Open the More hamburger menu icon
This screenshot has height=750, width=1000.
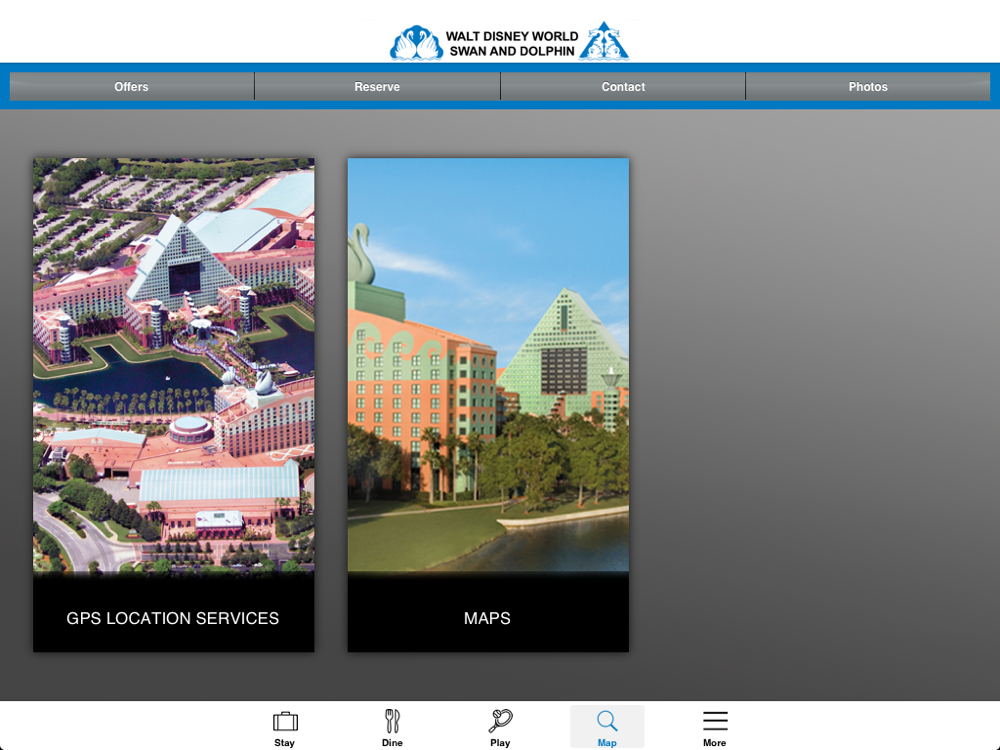pyautogui.click(x=715, y=721)
